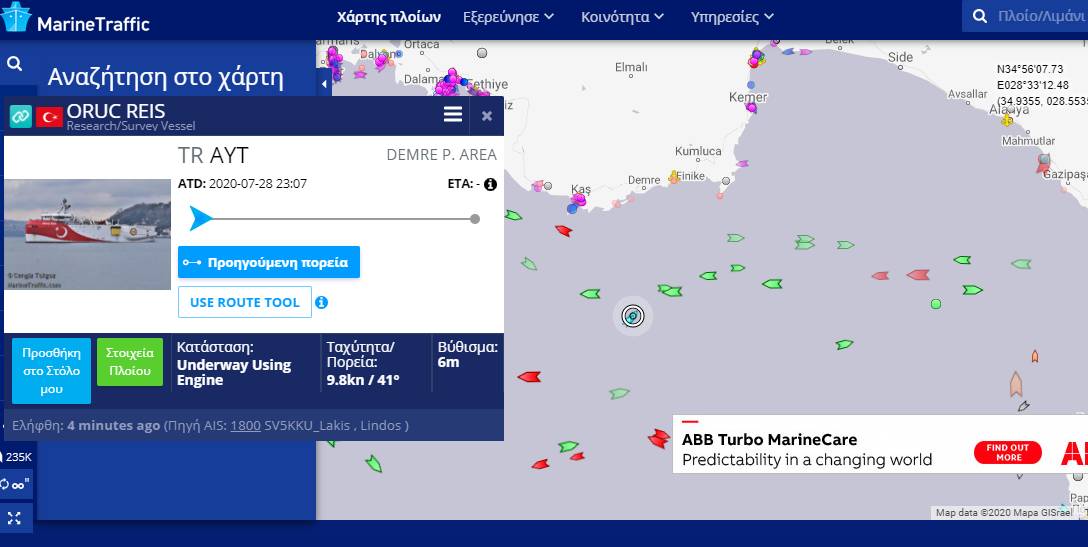Open the Χάρτης πλοίων menu item
Viewport: 1088px width, 547px height.
pos(389,17)
